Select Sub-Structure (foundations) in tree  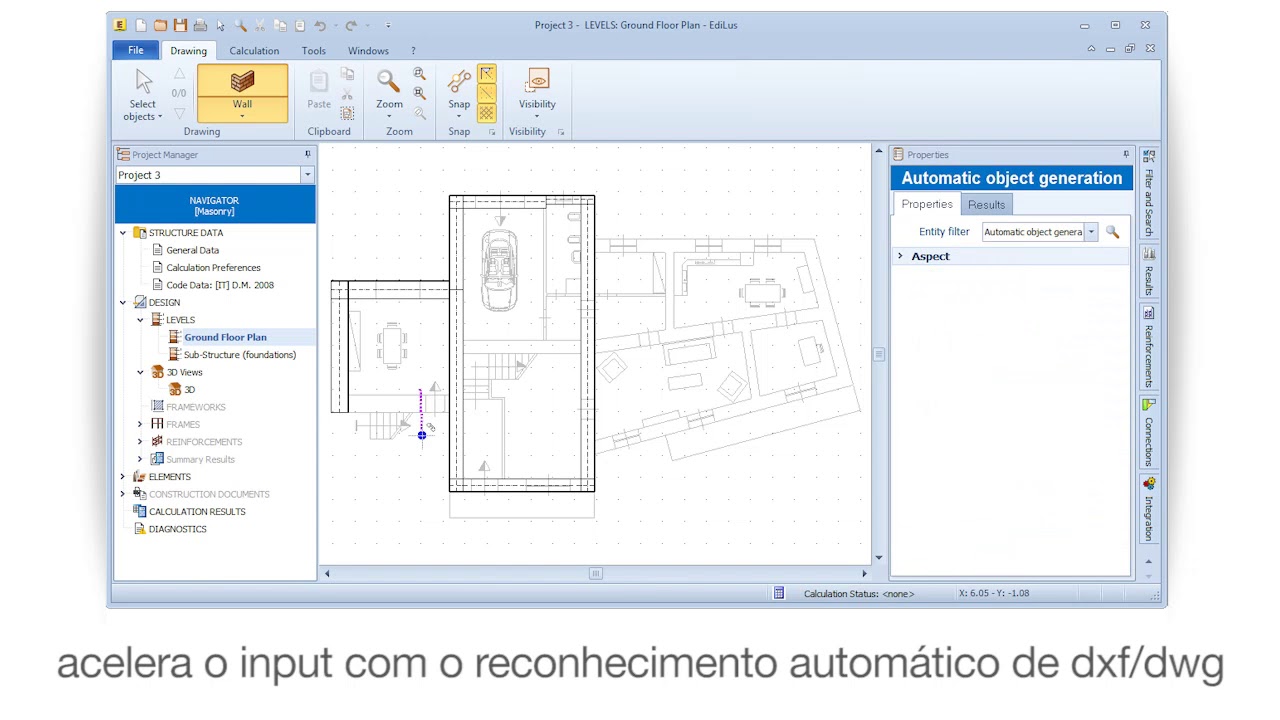[x=240, y=355]
